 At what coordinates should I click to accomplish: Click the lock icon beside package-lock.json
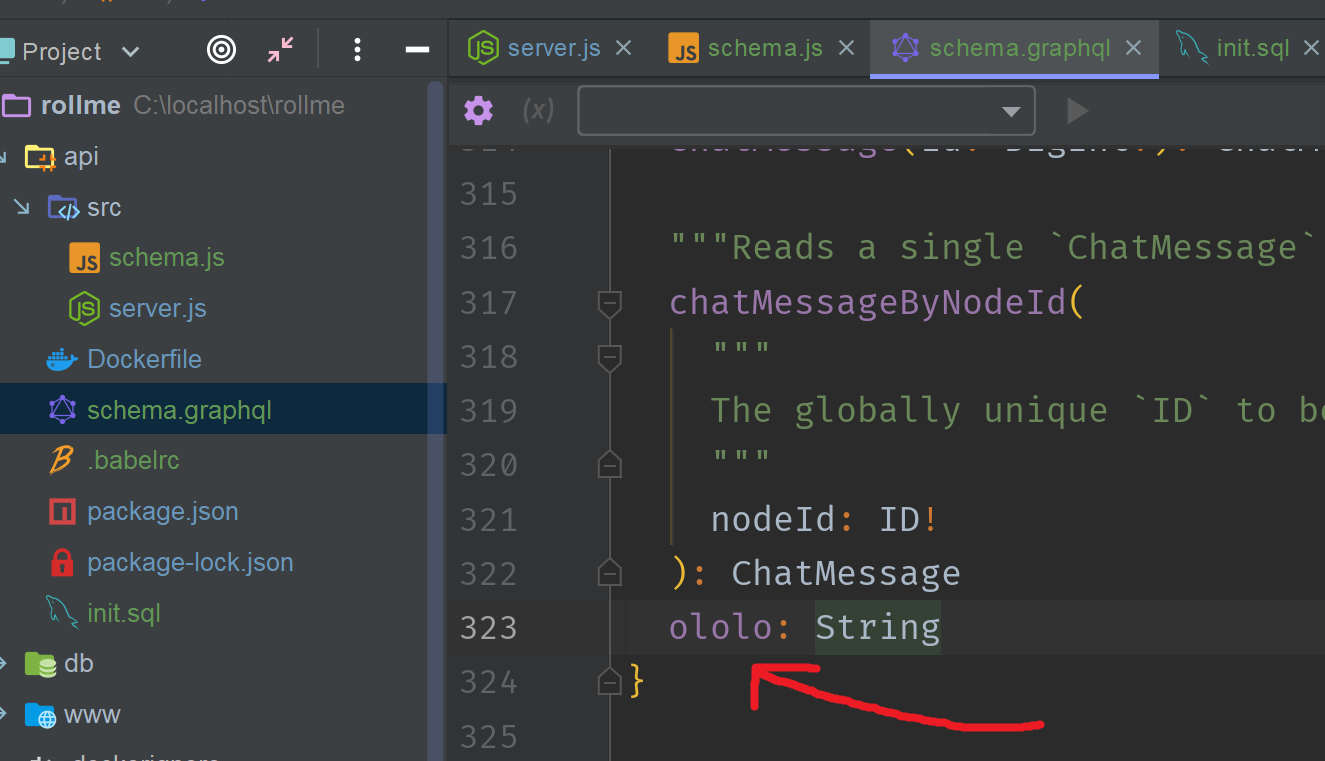[x=62, y=562]
